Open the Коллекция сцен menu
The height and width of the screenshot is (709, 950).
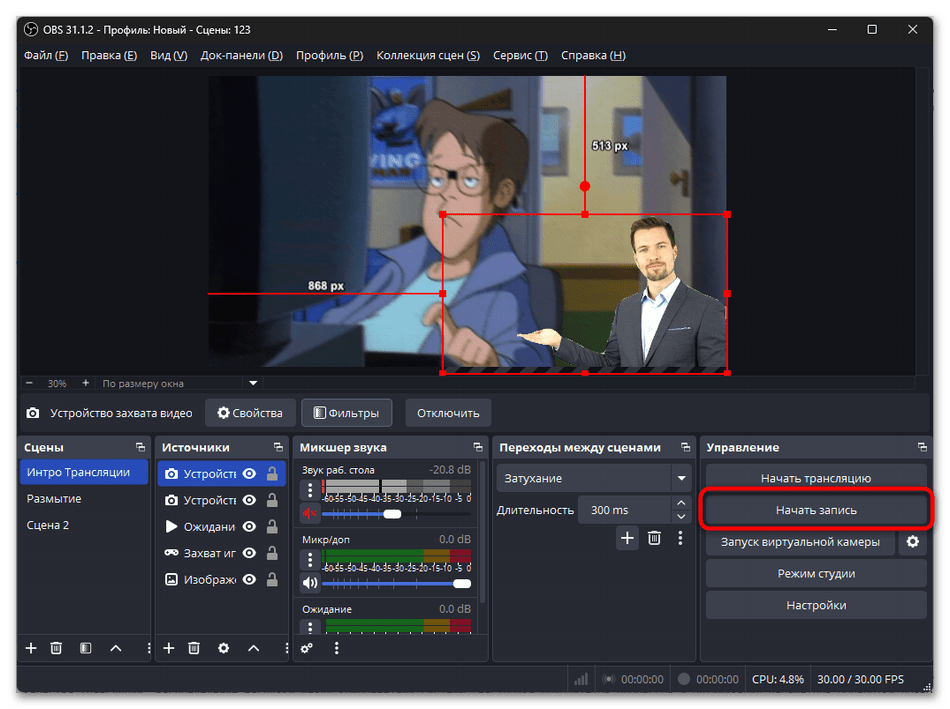[428, 55]
